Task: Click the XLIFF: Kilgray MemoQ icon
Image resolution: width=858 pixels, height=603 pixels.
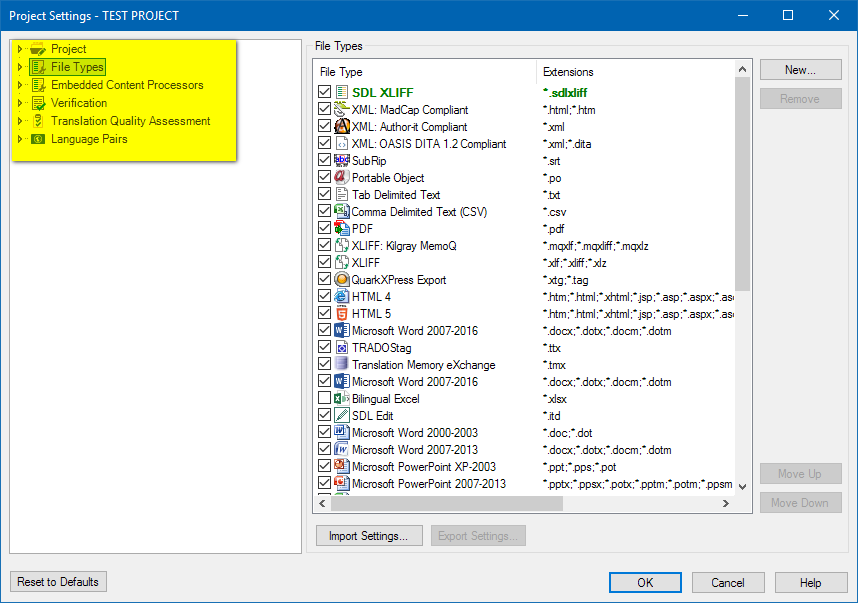Action: click(342, 245)
